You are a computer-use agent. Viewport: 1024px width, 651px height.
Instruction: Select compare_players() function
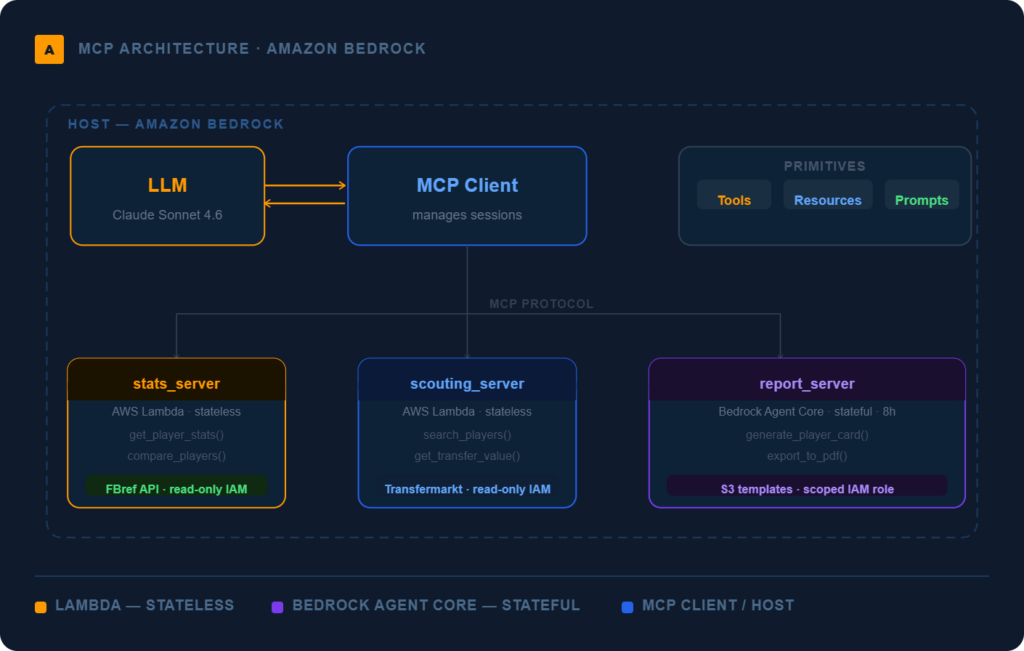click(x=176, y=456)
